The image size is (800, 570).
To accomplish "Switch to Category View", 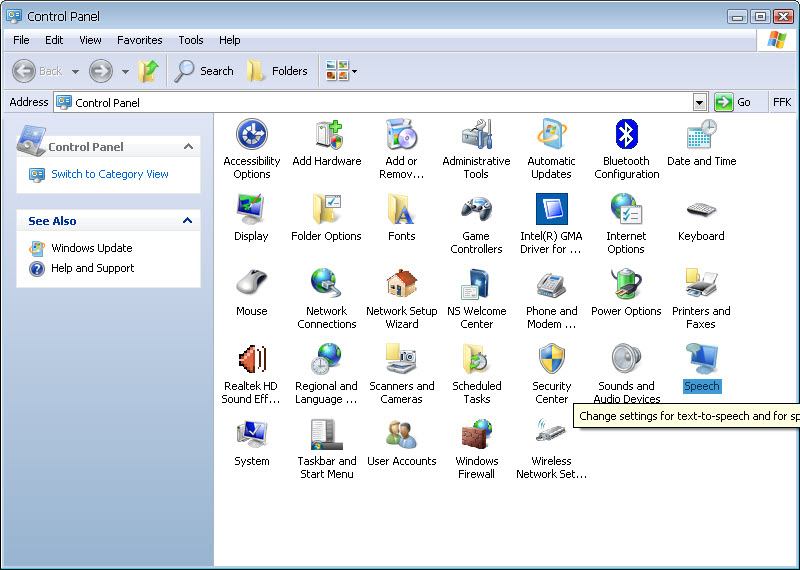I will [x=110, y=175].
